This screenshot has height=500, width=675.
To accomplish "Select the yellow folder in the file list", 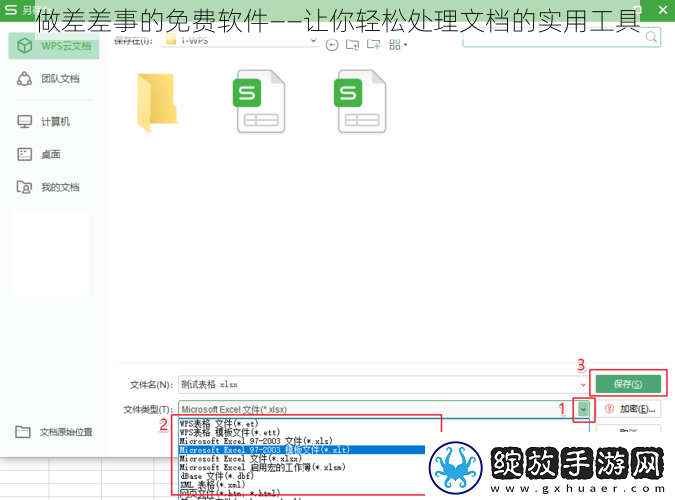I will tap(157, 102).
